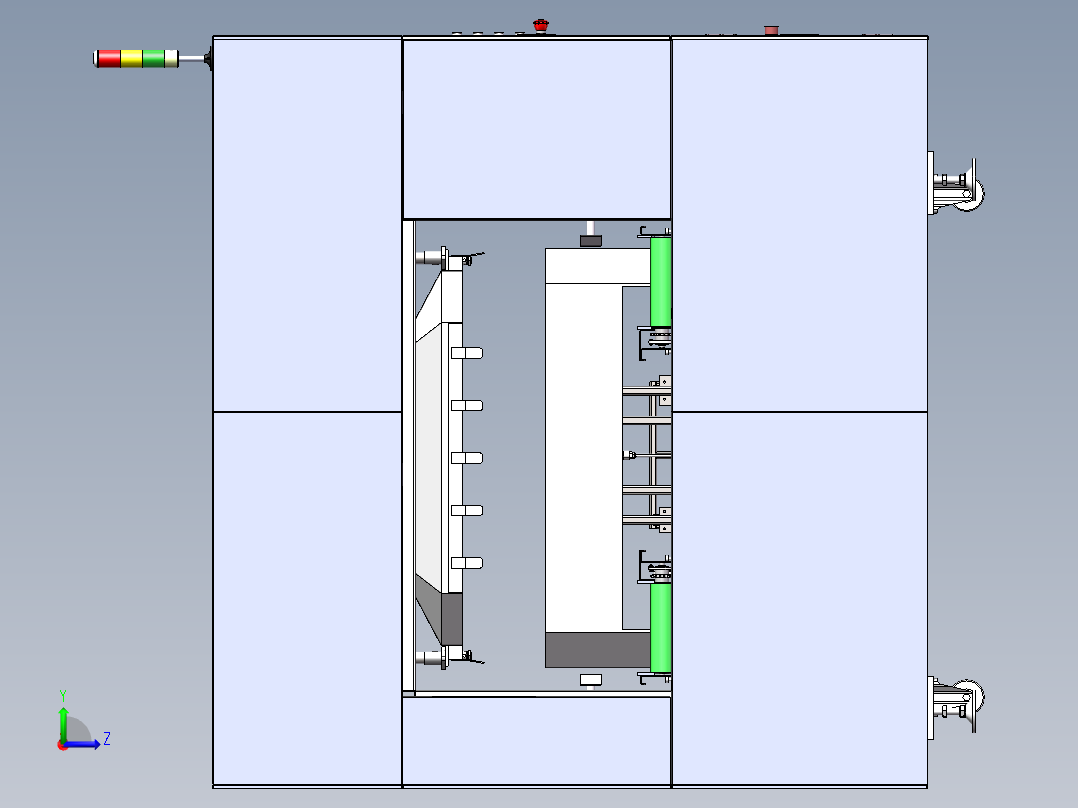Select the yellow segment of the signal tower light
This screenshot has width=1078, height=808.
[x=131, y=58]
